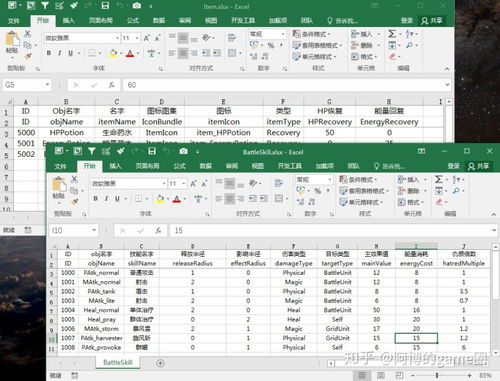
Task: Select the BattleSkill sheet tab
Action: point(118,363)
